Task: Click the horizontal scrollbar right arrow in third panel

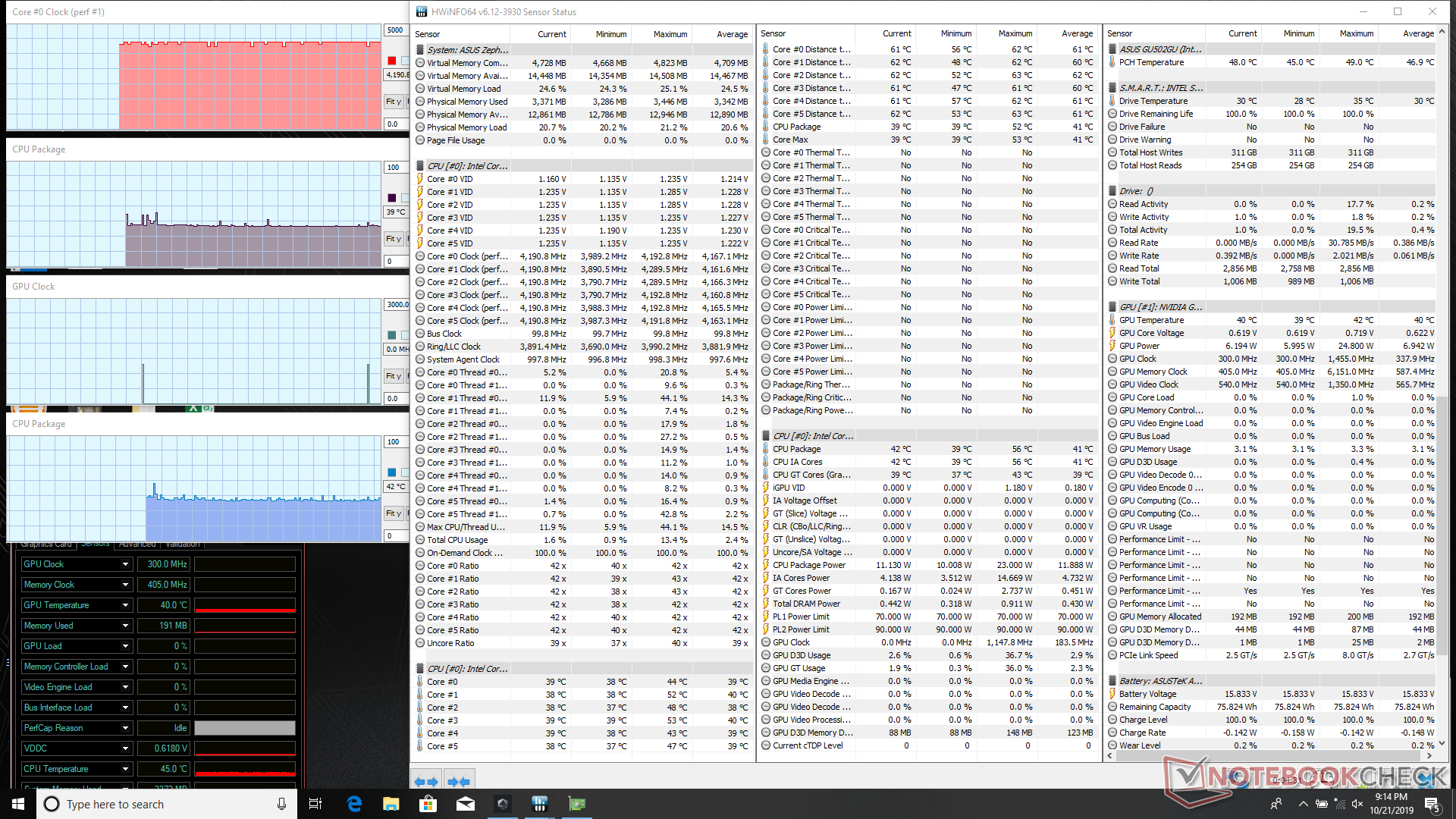Action: click(1429, 755)
